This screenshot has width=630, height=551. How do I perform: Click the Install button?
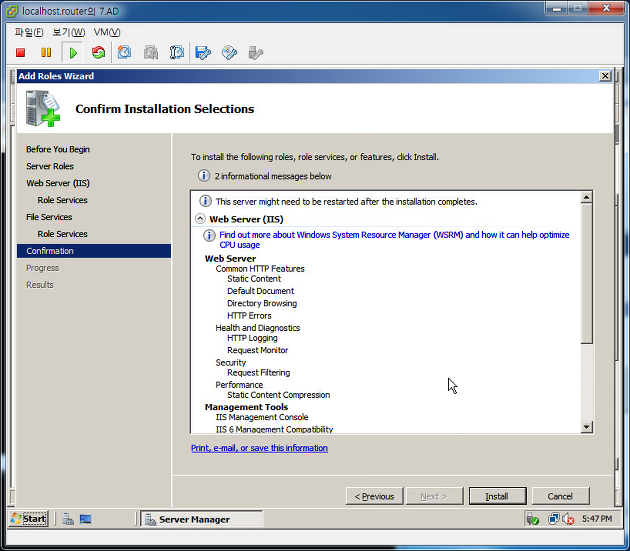[497, 496]
